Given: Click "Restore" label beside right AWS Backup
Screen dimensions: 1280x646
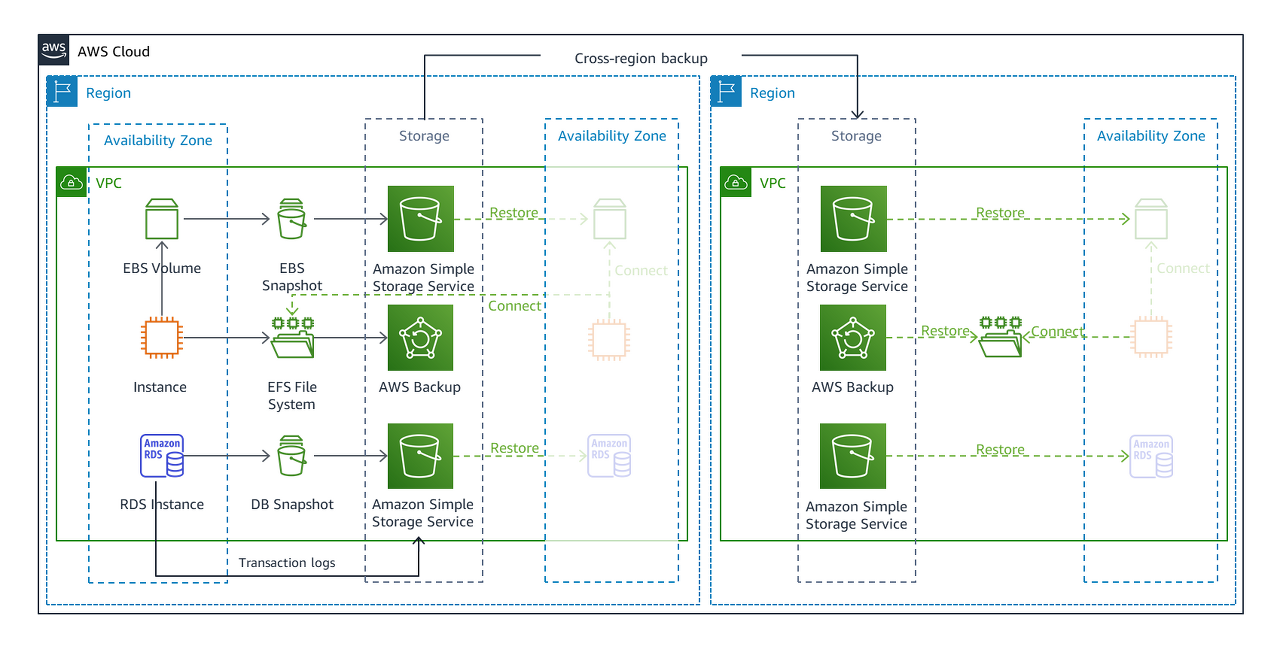Looking at the screenshot, I should coord(945,331).
